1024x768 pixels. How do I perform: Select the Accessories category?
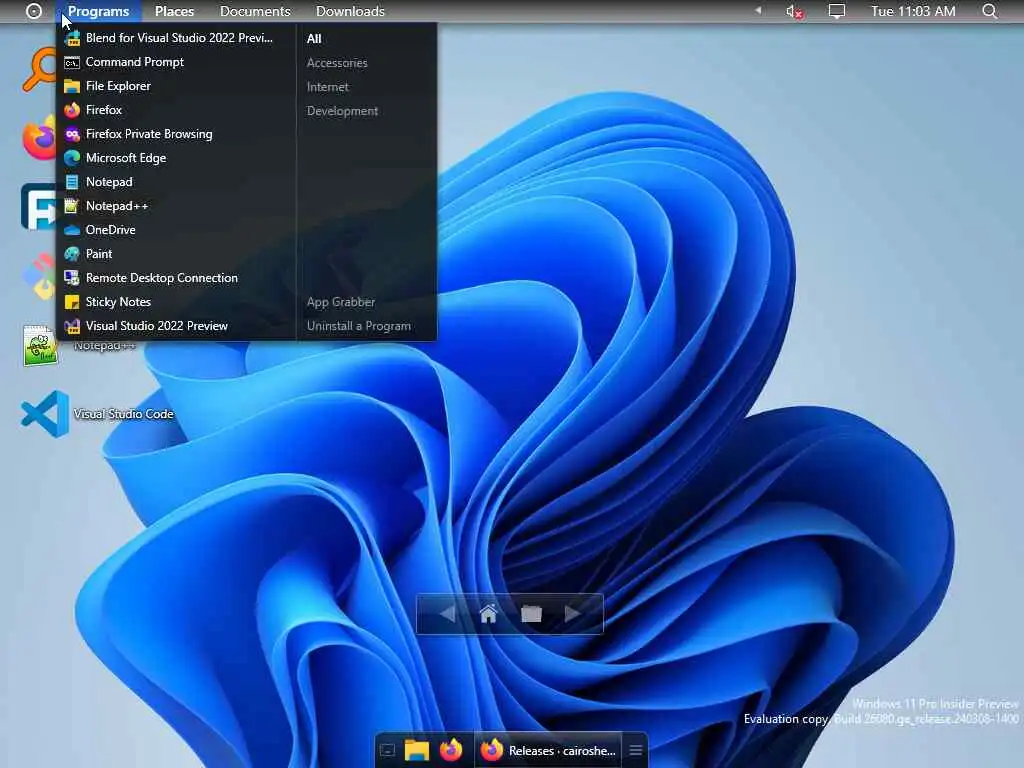[337, 63]
